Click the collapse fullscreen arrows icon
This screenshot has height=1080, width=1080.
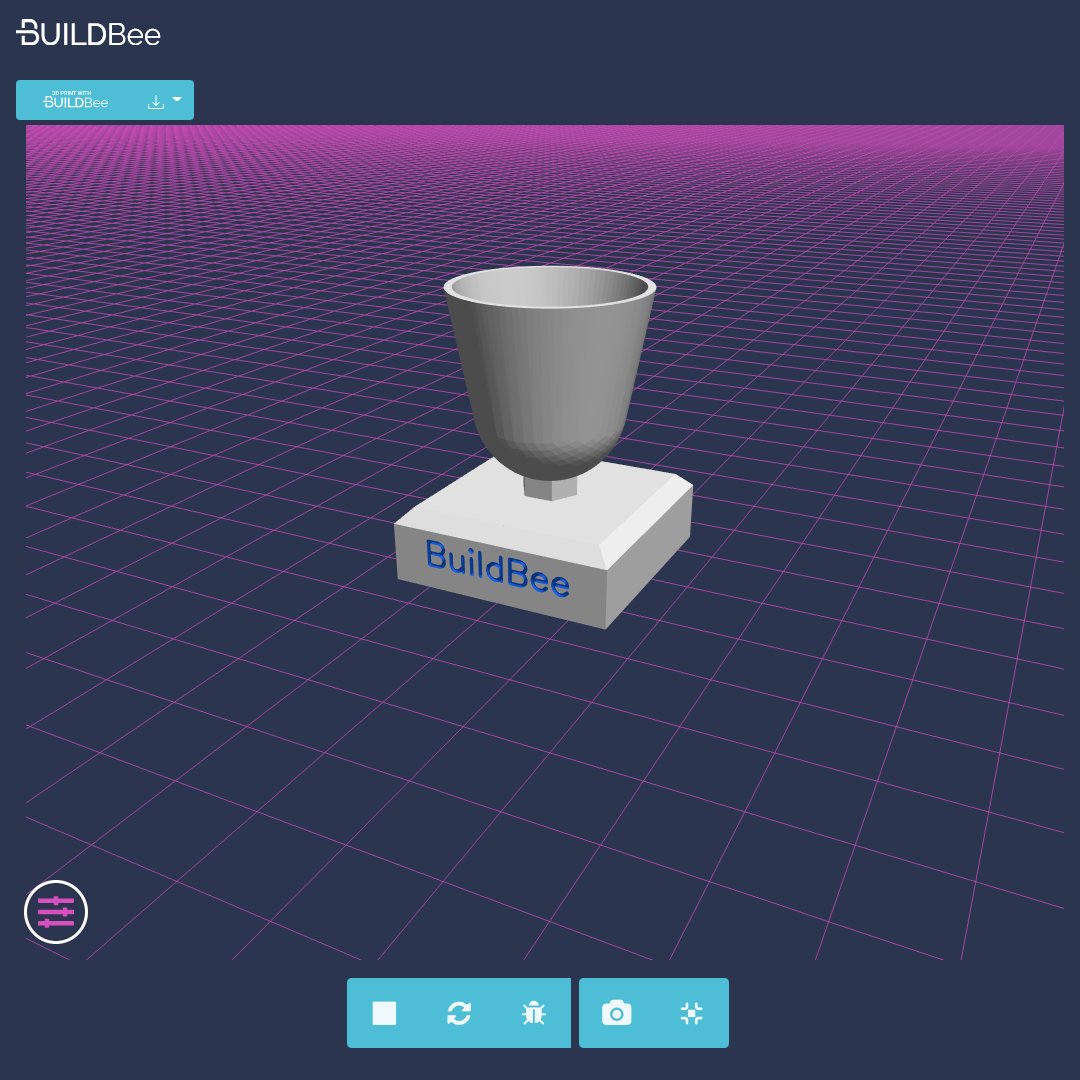(x=692, y=1013)
